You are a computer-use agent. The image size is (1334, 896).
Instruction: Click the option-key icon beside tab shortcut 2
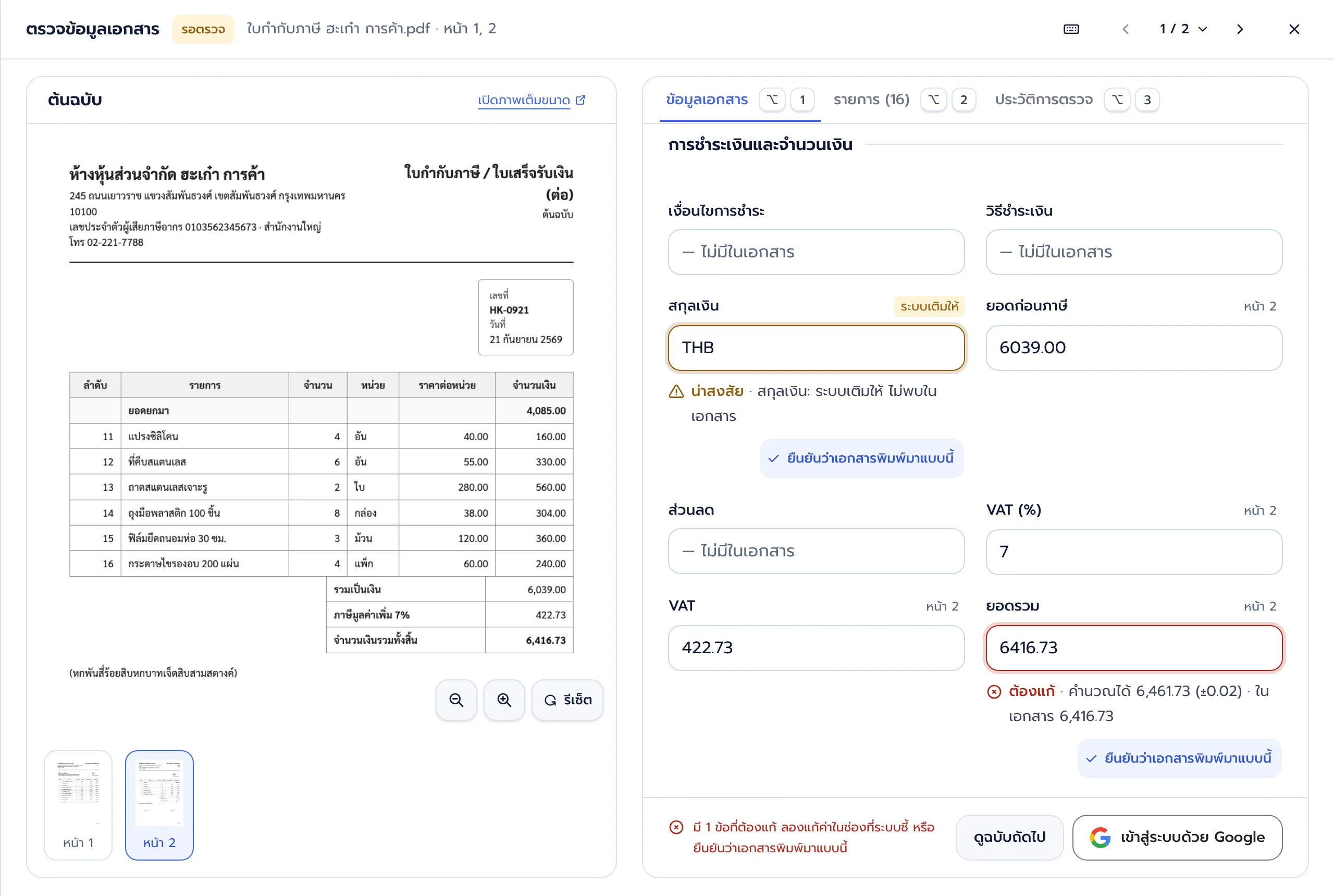(933, 100)
